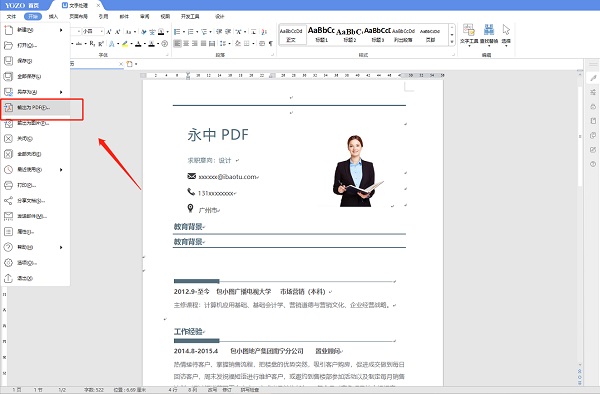Apply the Heading 1 style
This screenshot has height=394, width=600.
321,34
